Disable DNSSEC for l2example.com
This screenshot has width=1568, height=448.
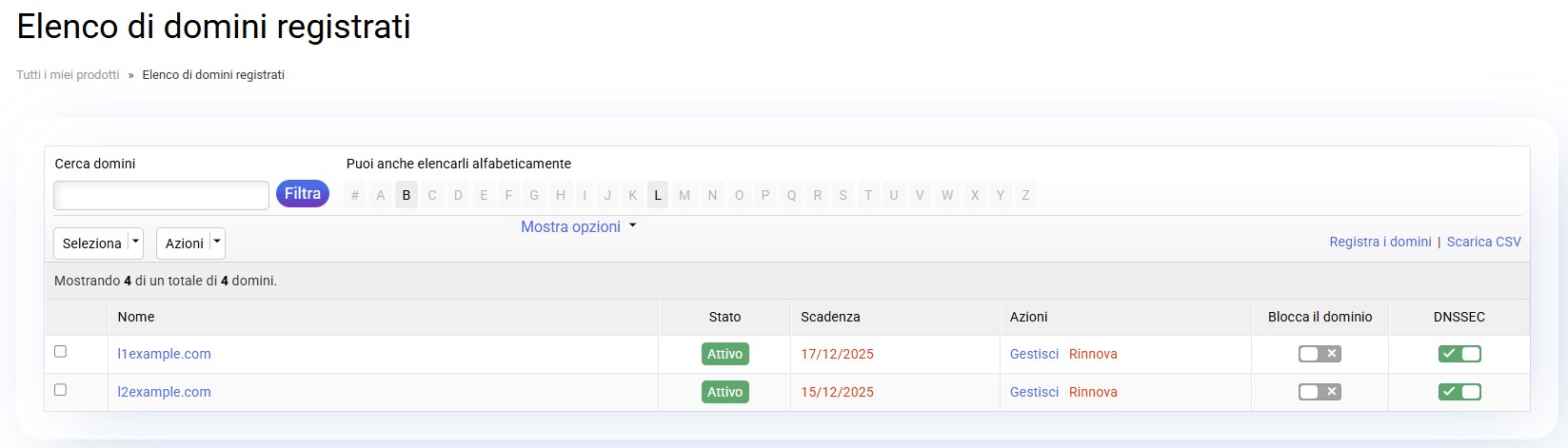(1459, 392)
